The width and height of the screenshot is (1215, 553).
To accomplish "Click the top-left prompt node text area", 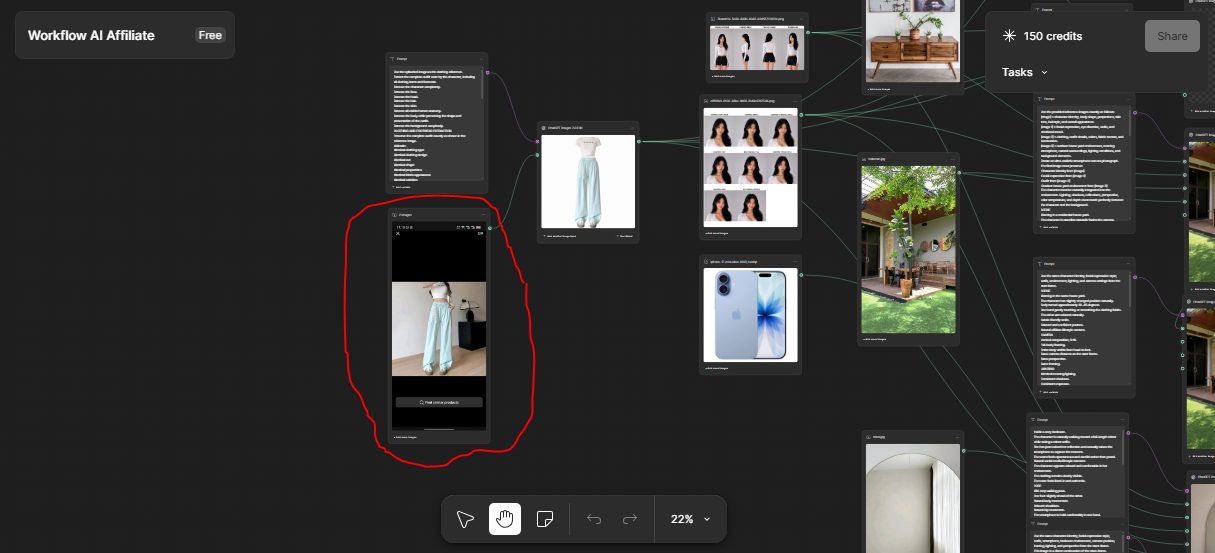I will pos(435,124).
